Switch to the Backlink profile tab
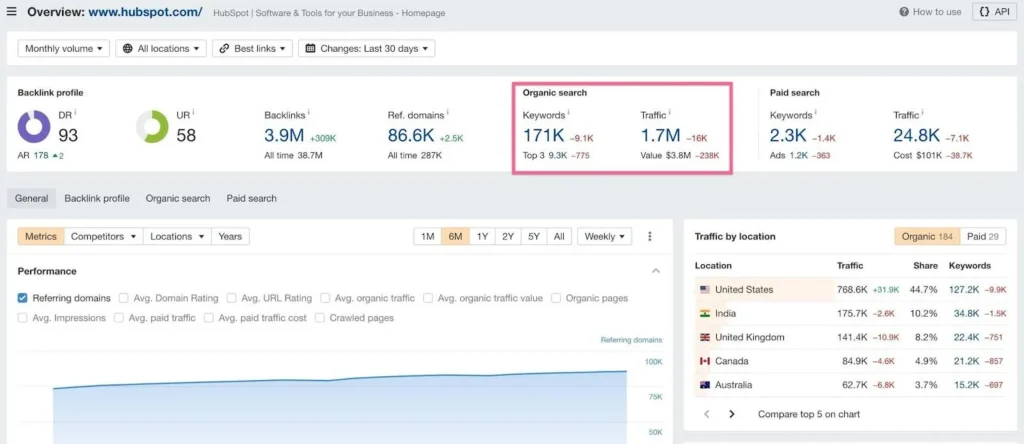 click(97, 198)
